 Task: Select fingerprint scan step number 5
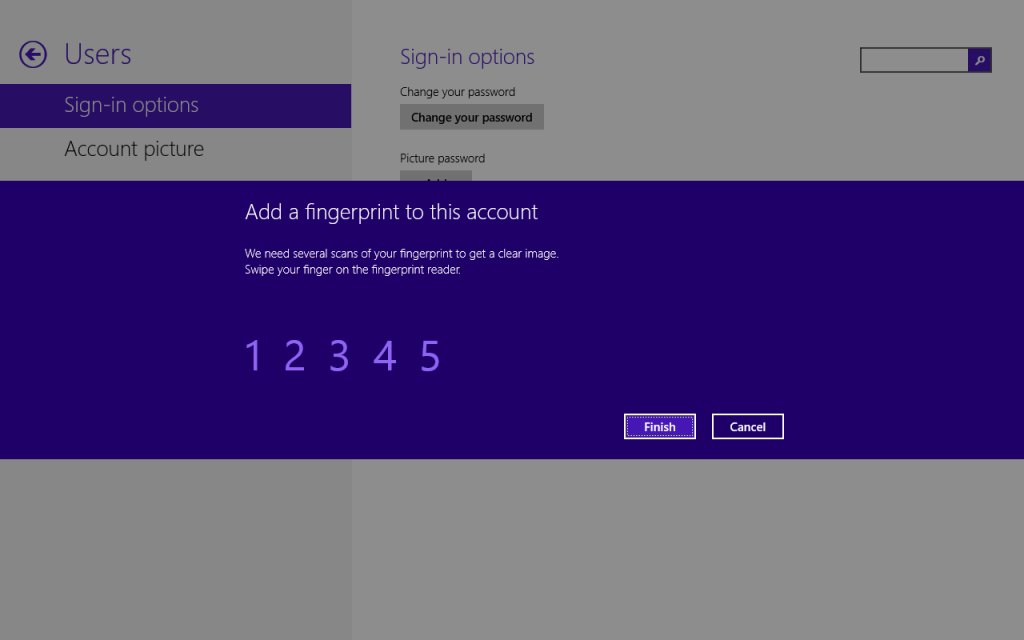430,356
